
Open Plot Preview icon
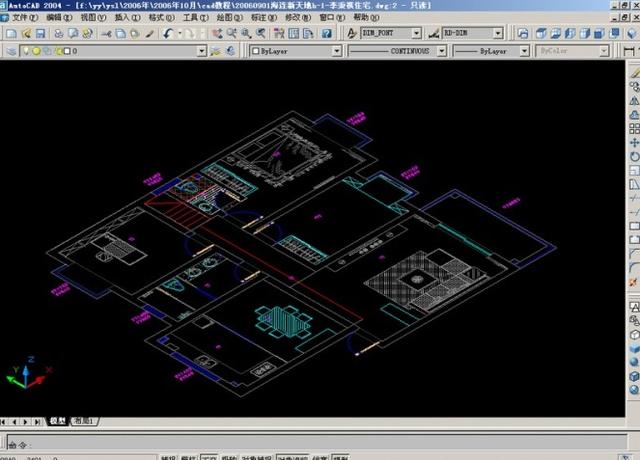[73, 33]
